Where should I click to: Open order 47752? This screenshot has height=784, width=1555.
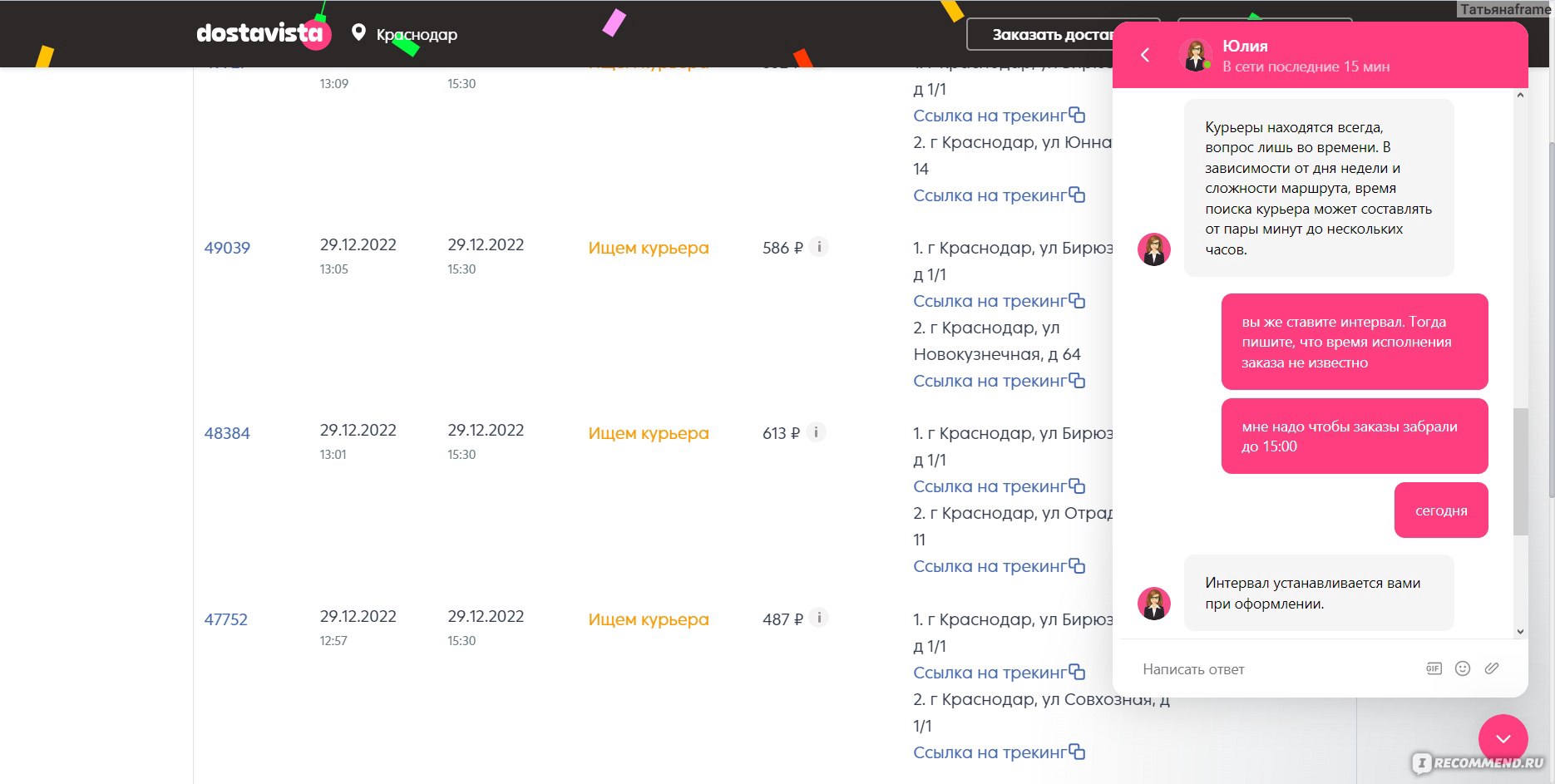click(226, 619)
